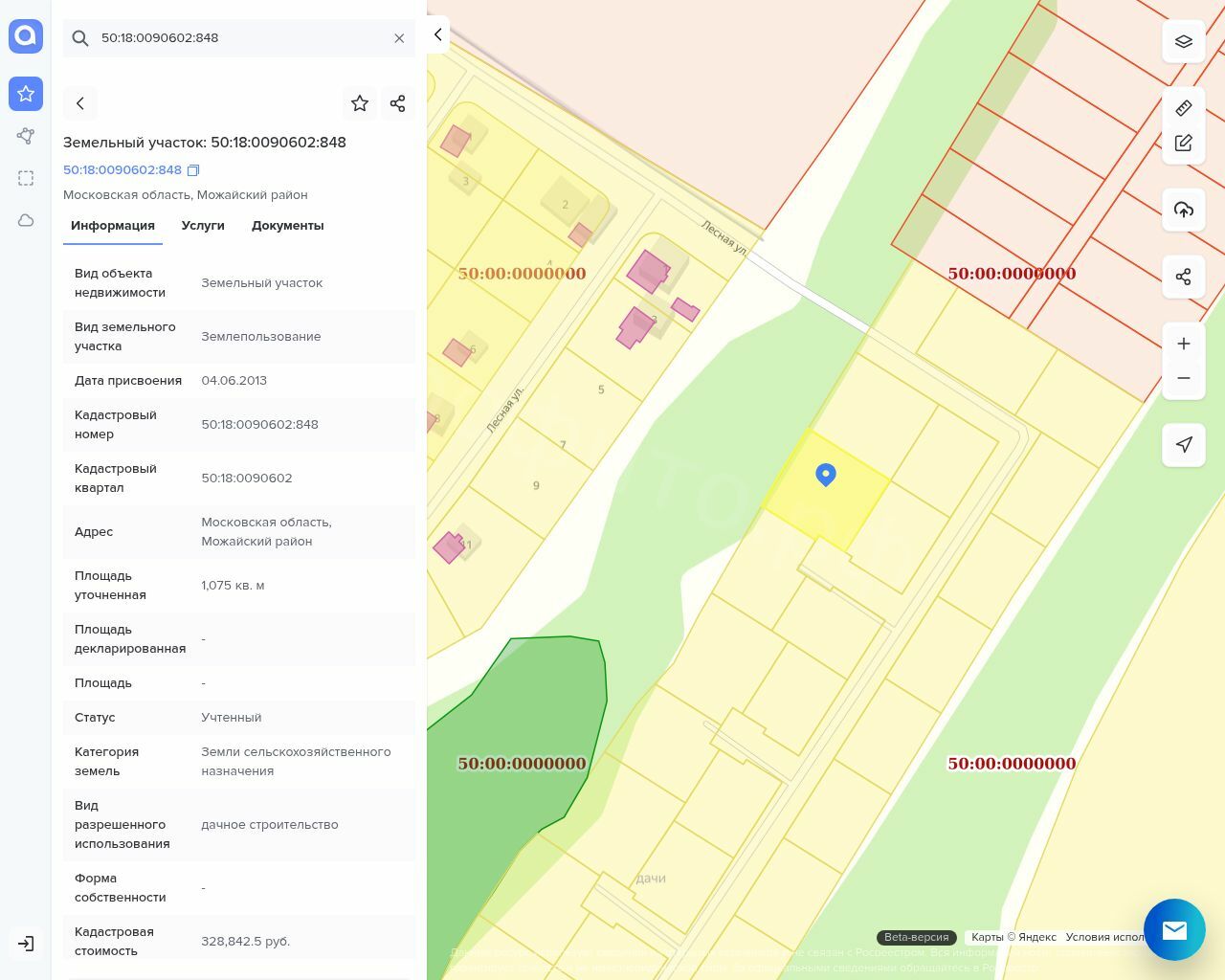
Task: Go back to previous results
Action: click(80, 103)
